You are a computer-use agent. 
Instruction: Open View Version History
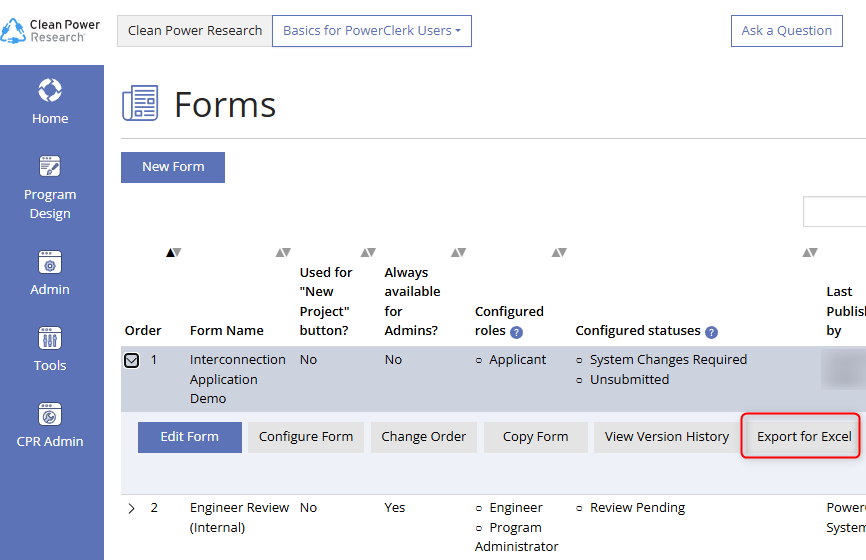point(667,437)
